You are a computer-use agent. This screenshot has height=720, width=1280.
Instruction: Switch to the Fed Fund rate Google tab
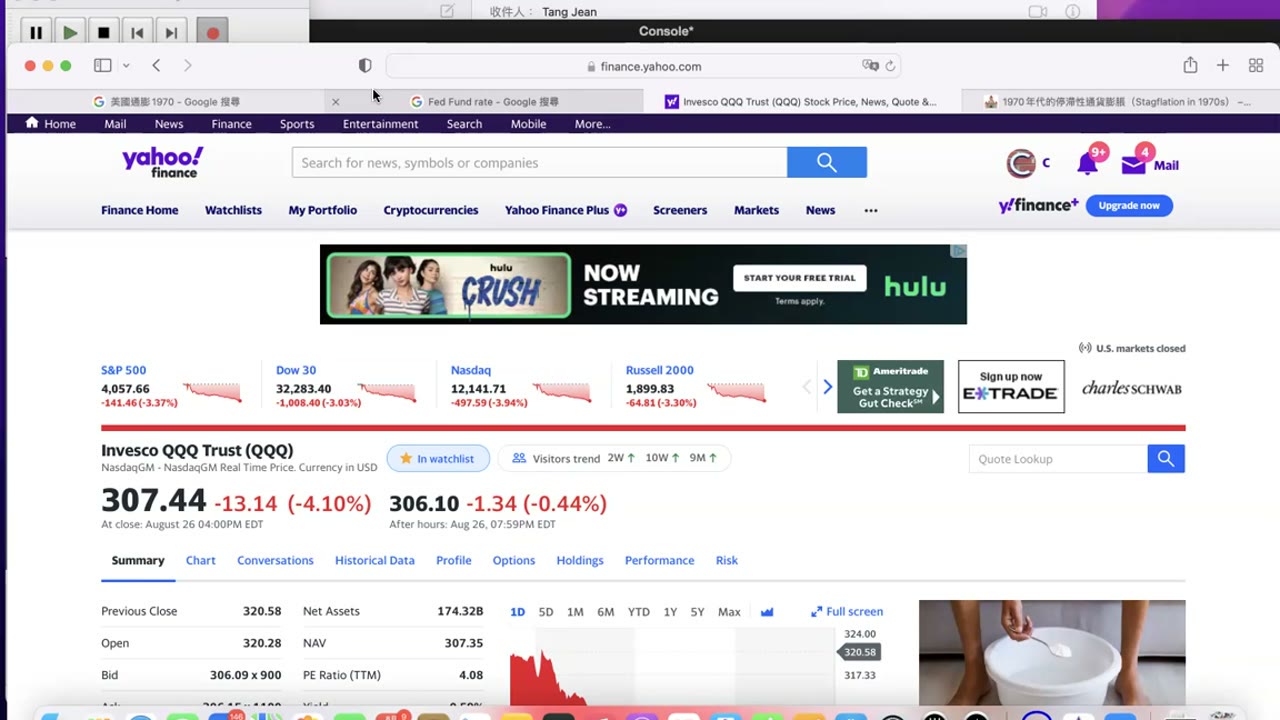[x=484, y=101]
